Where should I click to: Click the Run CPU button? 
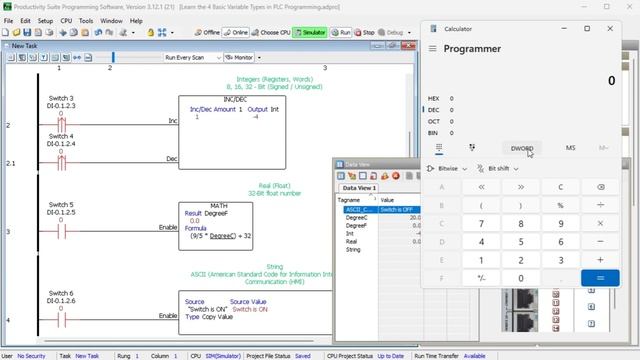[341, 32]
